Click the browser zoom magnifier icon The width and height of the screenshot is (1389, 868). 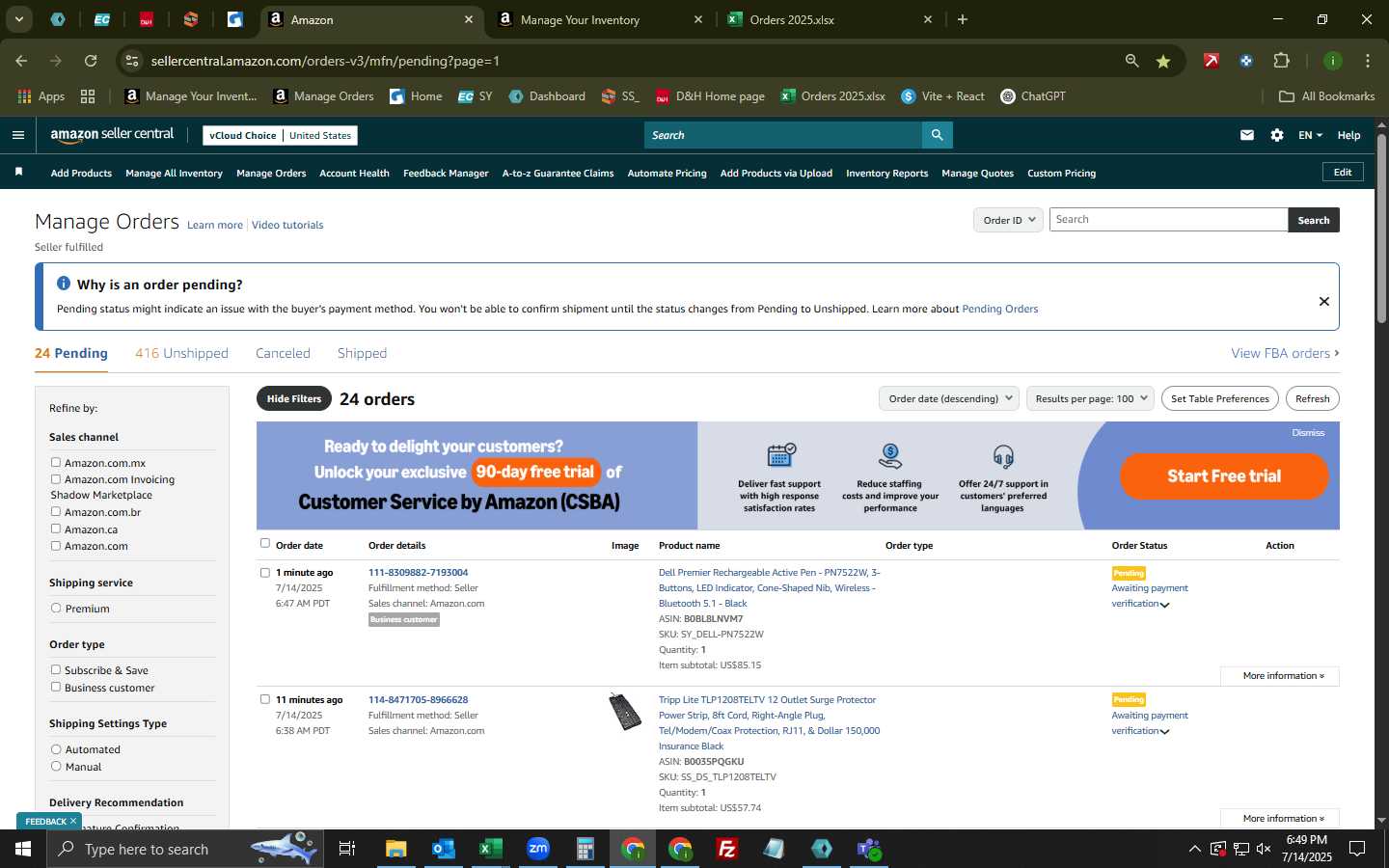point(1131,61)
